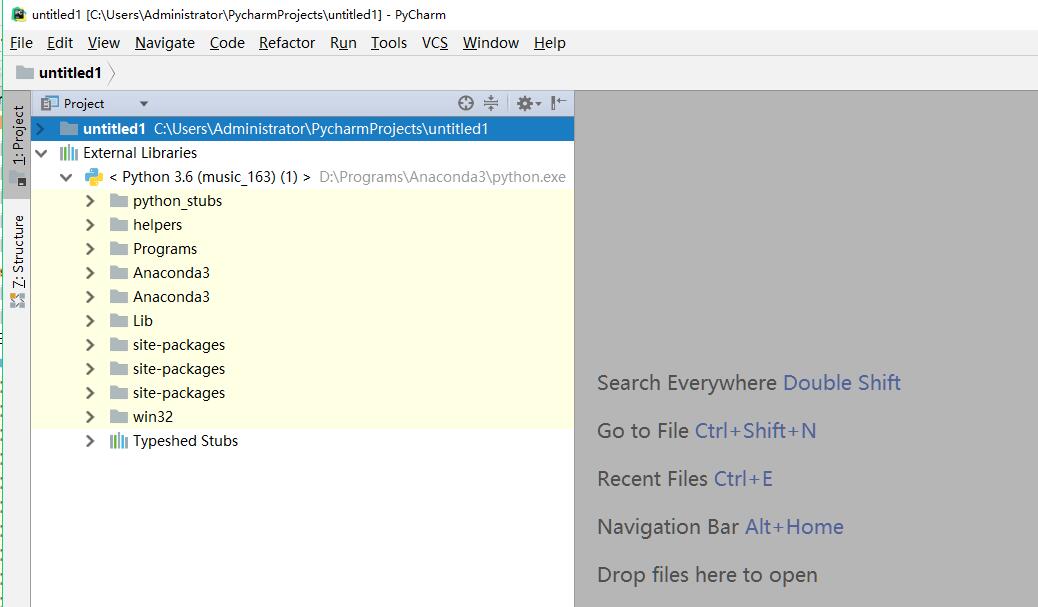Select the helpers tree row
Image resolution: width=1038 pixels, height=607 pixels.
[303, 225]
